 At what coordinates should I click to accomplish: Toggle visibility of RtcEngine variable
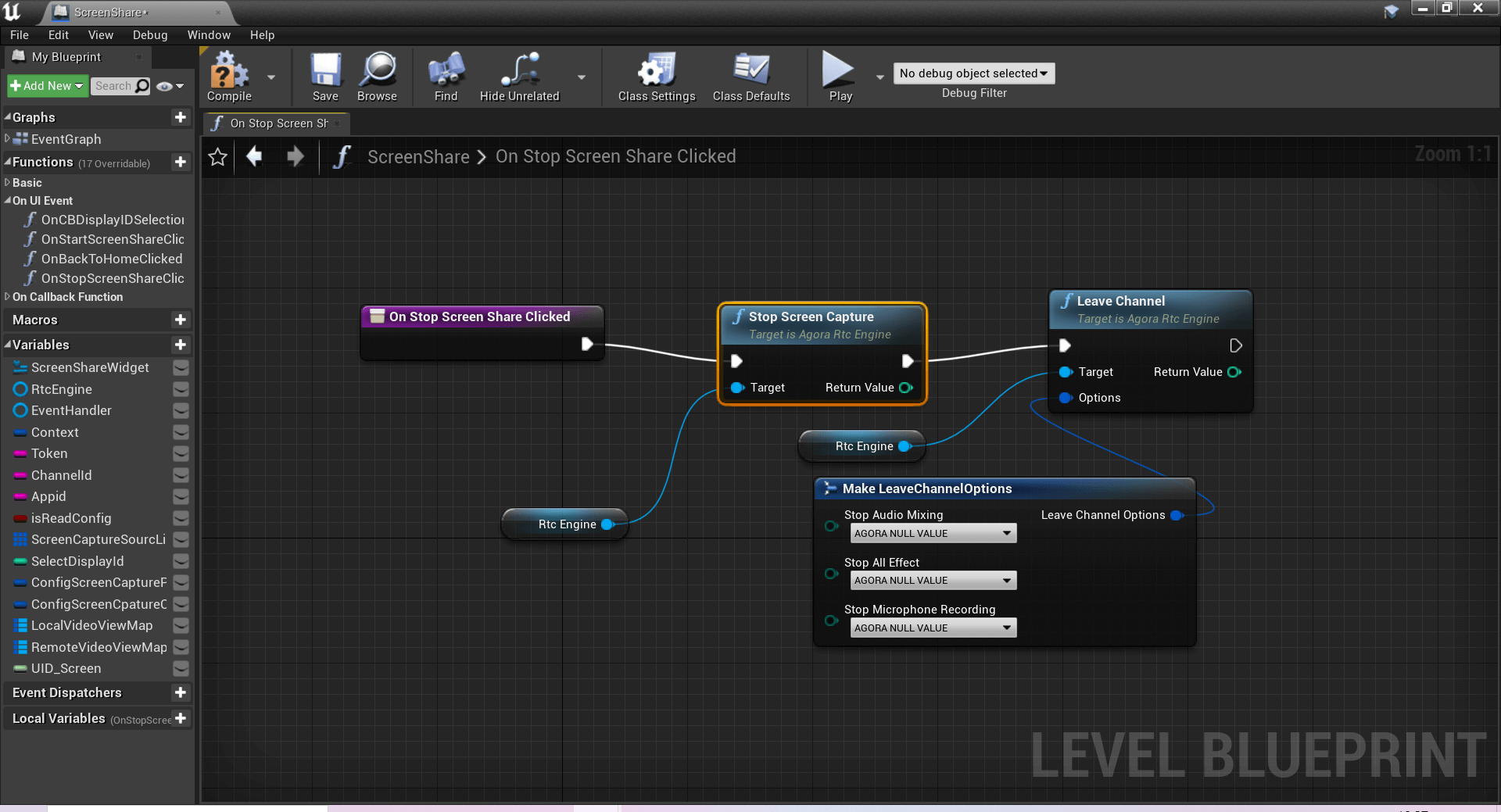(181, 389)
